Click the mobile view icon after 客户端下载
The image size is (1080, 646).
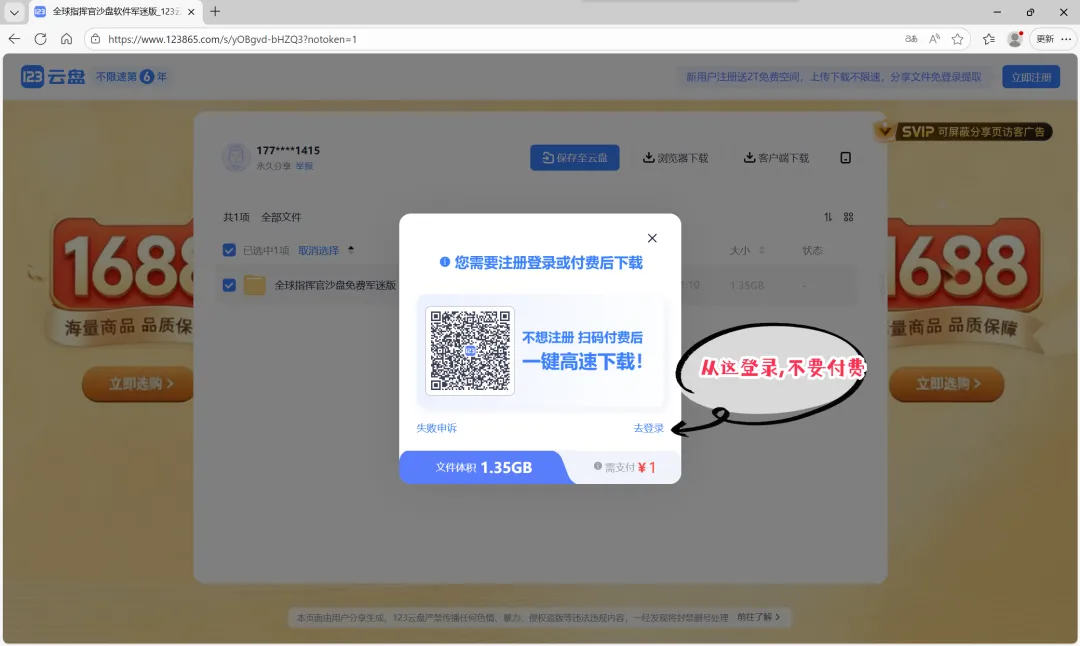click(x=845, y=158)
